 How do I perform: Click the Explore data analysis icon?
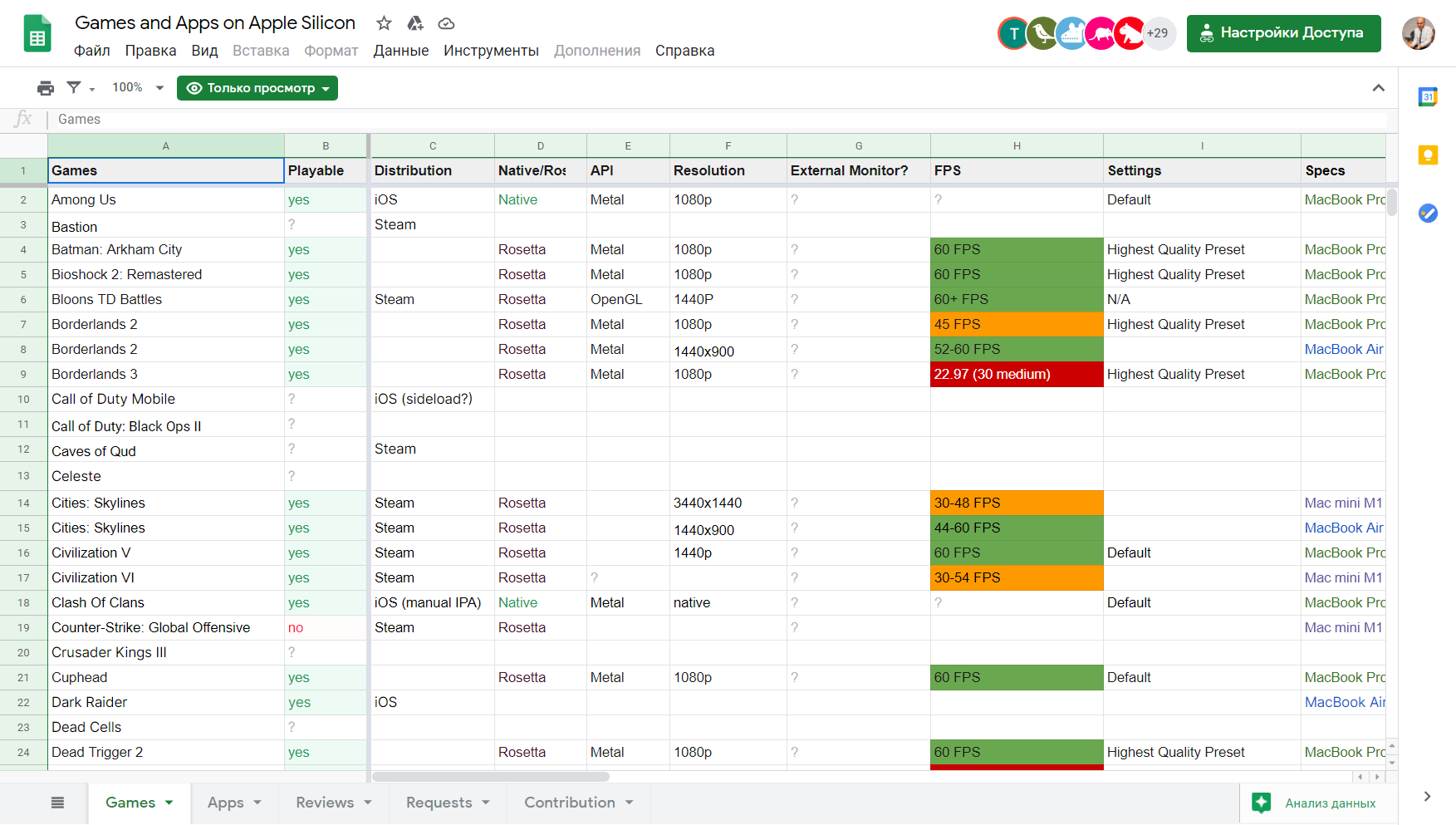click(x=1261, y=803)
